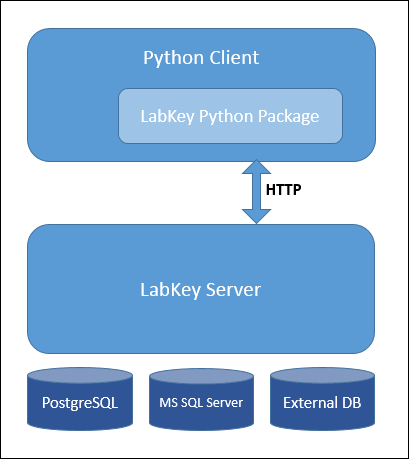Click the top ellipse of External DB cylinder
Image resolution: width=409 pixels, height=459 pixels.
(x=322, y=376)
